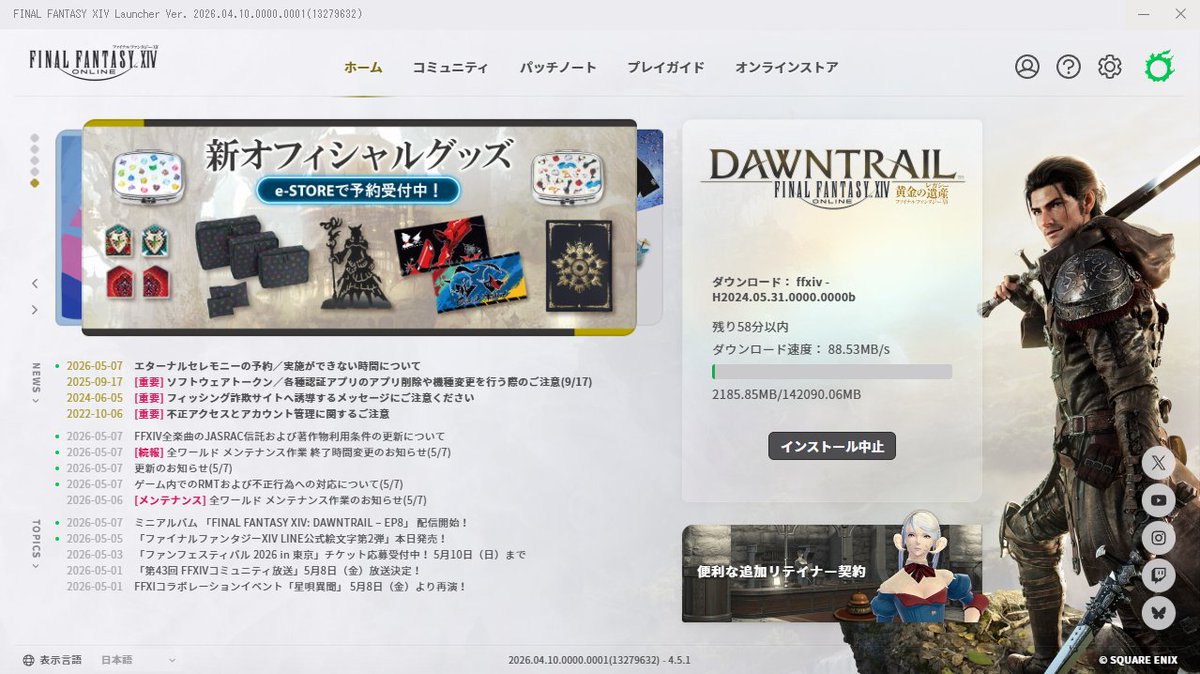
Task: Select the first banner carousel dot
Action: tap(35, 138)
